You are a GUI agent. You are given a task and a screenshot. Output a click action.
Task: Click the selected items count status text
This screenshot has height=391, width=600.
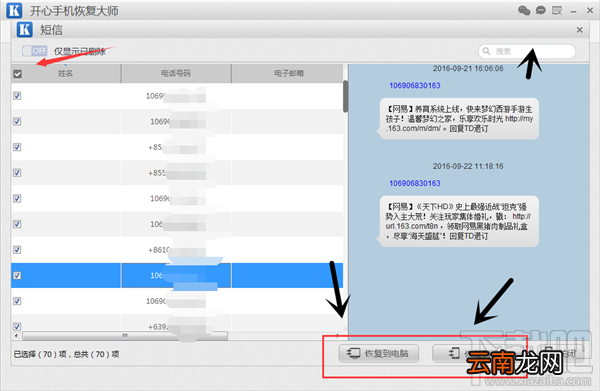point(66,354)
